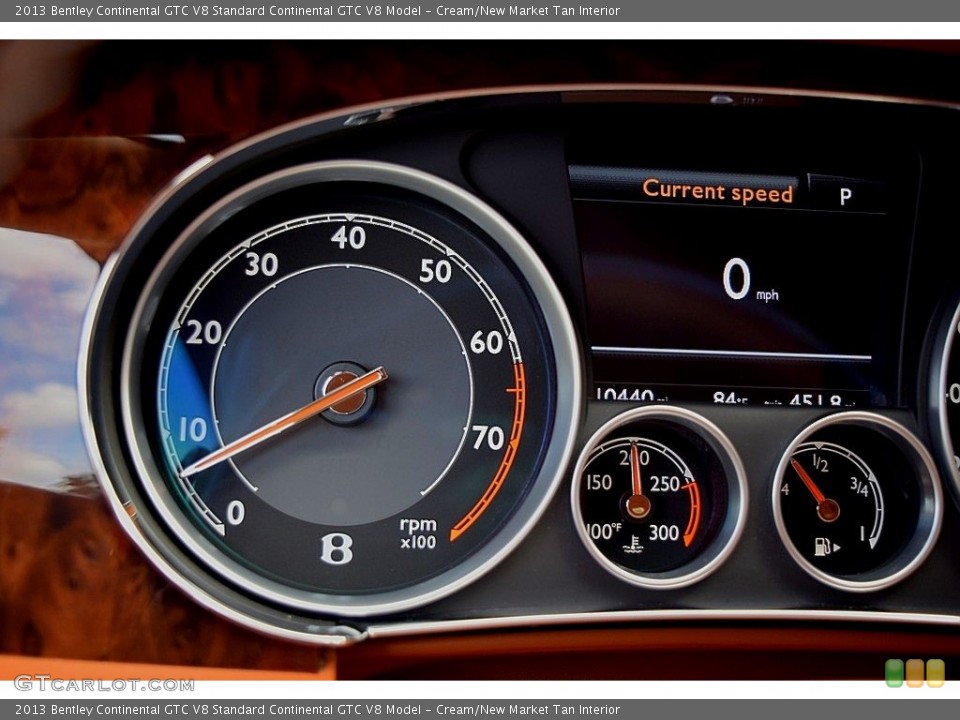Click the '0' mph speed readout

click(x=736, y=279)
